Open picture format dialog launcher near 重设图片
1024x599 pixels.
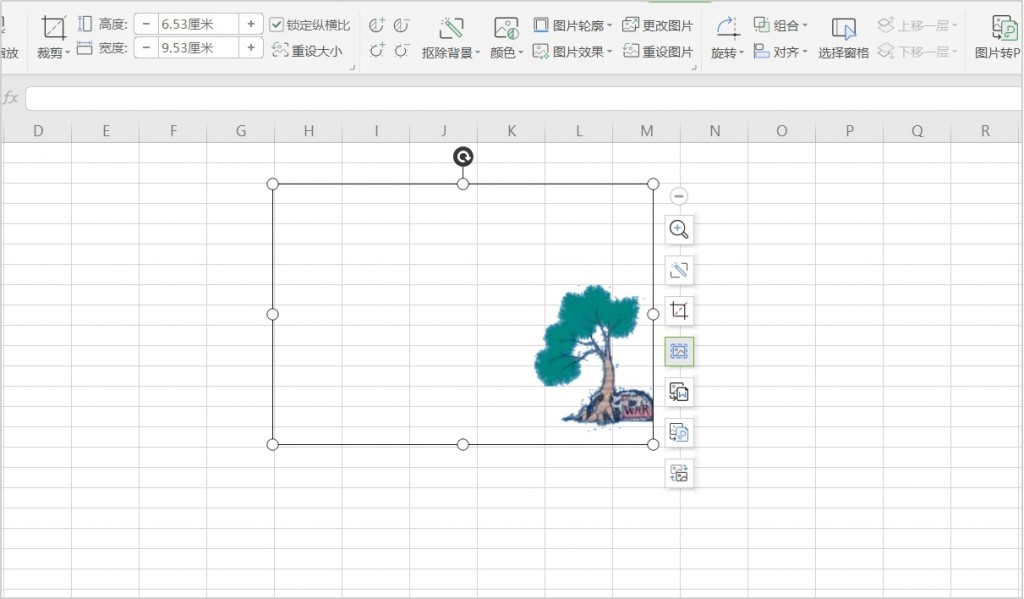tap(694, 67)
